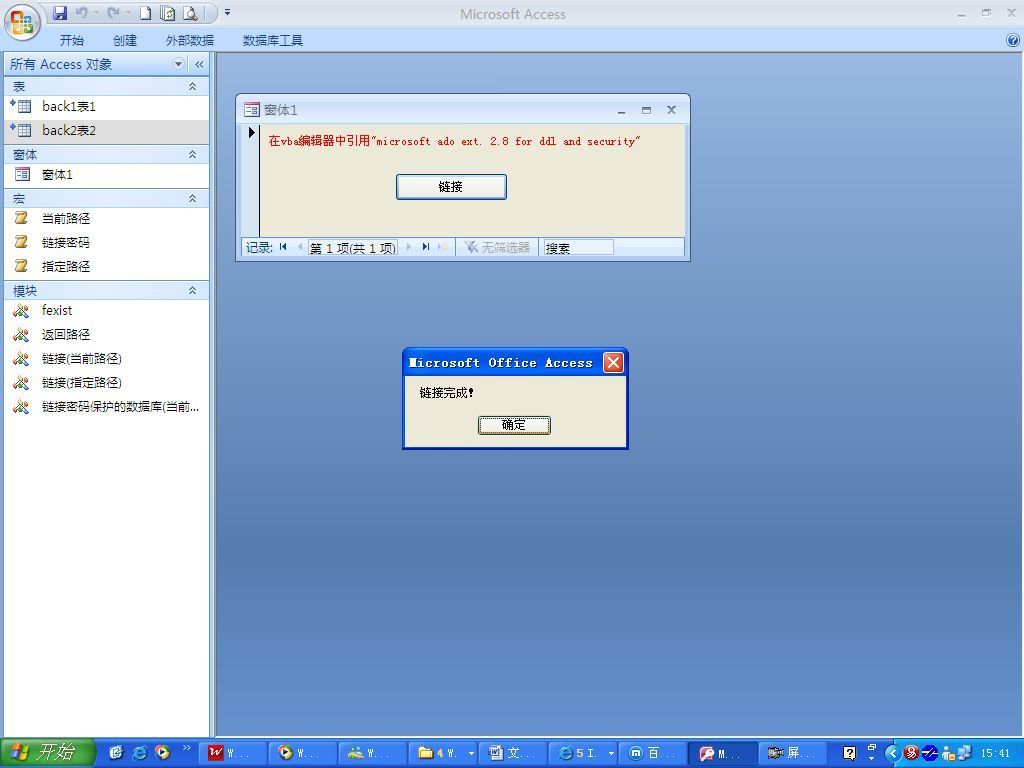Expand hidden system tray icons arrow
This screenshot has height=768, width=1024.
click(x=892, y=754)
